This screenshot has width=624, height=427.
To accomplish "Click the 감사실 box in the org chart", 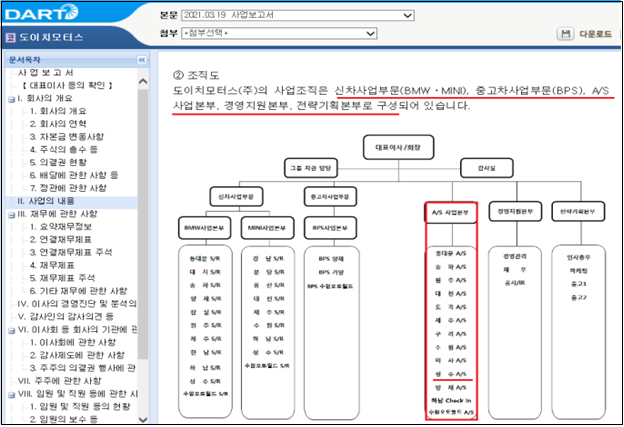I will point(486,168).
